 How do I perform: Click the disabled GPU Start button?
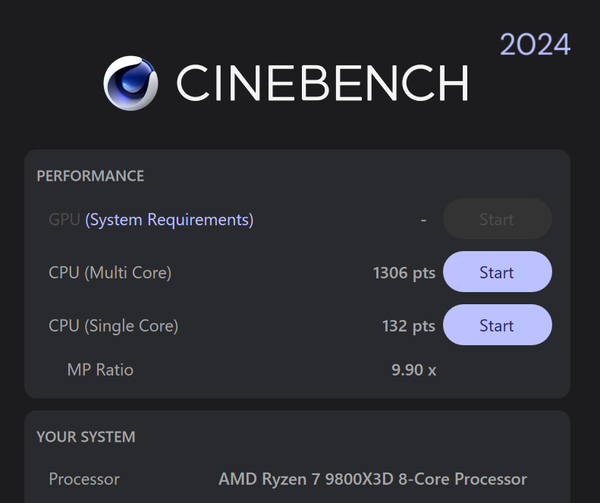click(x=496, y=219)
